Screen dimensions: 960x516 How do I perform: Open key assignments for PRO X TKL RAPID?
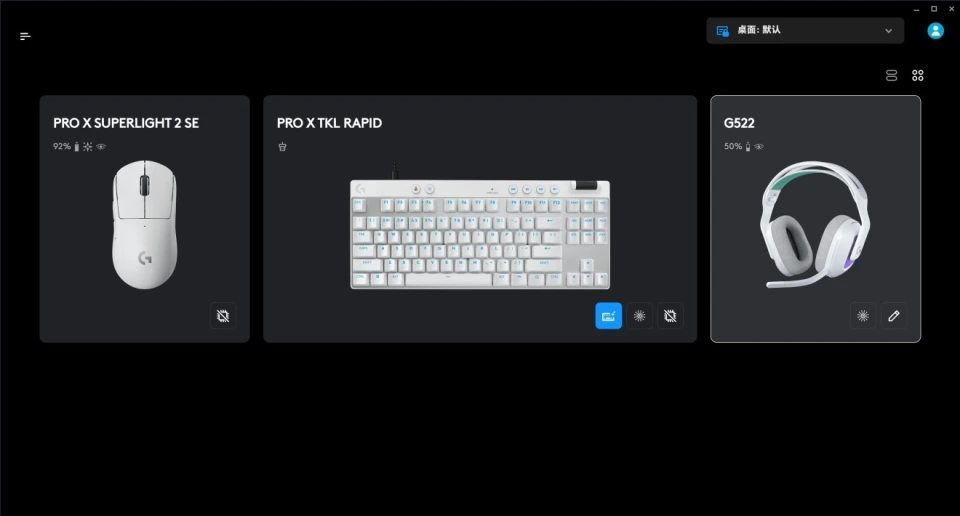609,316
